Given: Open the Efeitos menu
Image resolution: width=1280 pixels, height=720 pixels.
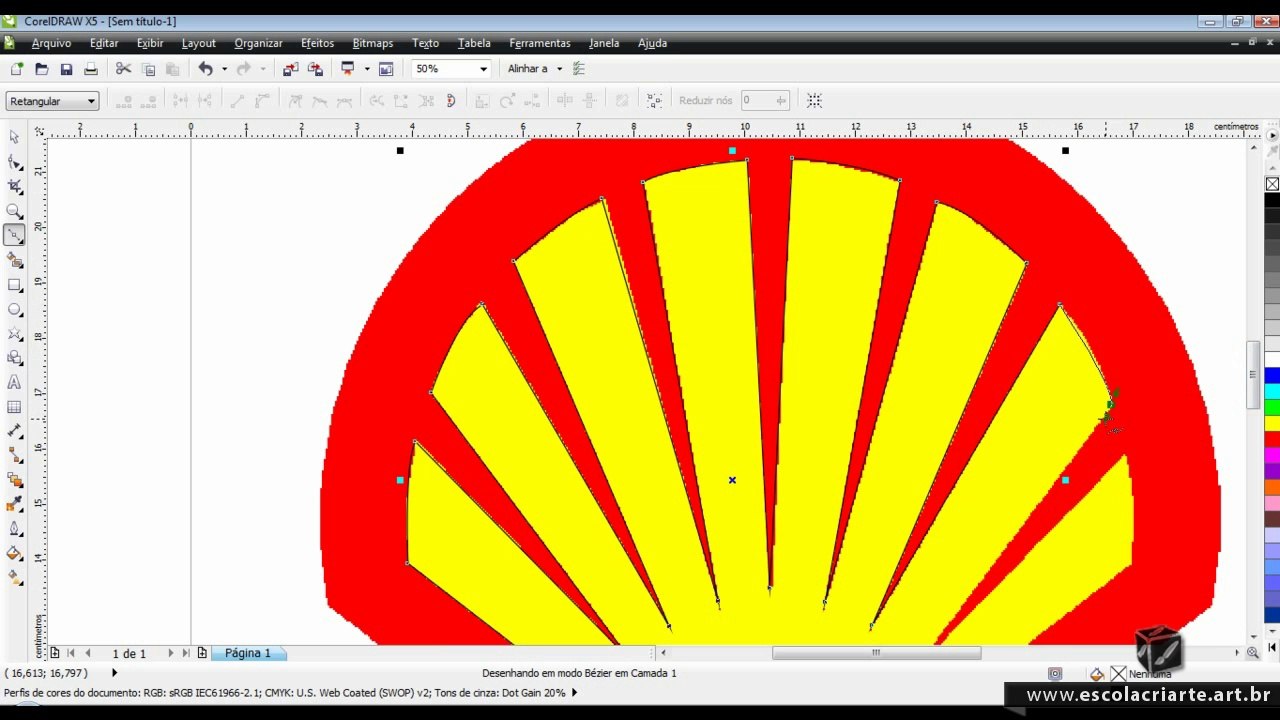Looking at the screenshot, I should click(317, 43).
